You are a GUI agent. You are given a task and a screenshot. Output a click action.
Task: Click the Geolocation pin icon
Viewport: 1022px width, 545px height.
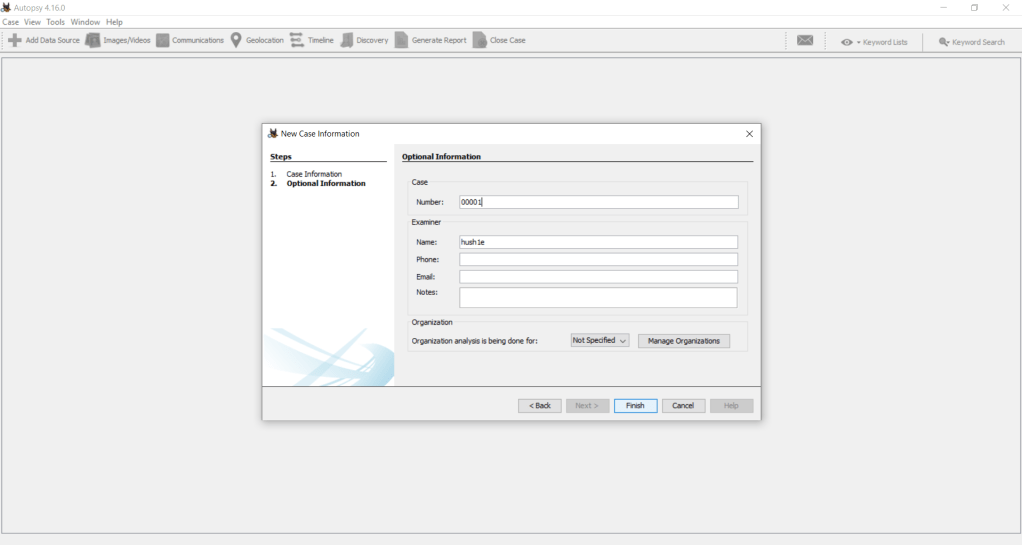coord(236,40)
